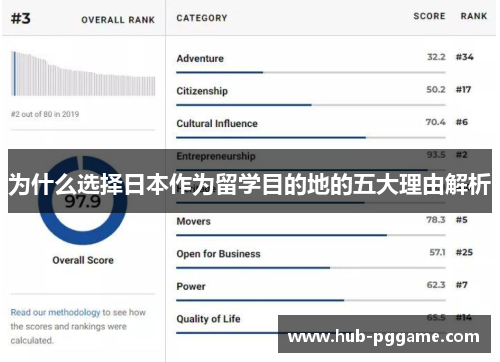Click the Open for Business score bar
Viewport: 500px width, 362px height.
coord(311,268)
